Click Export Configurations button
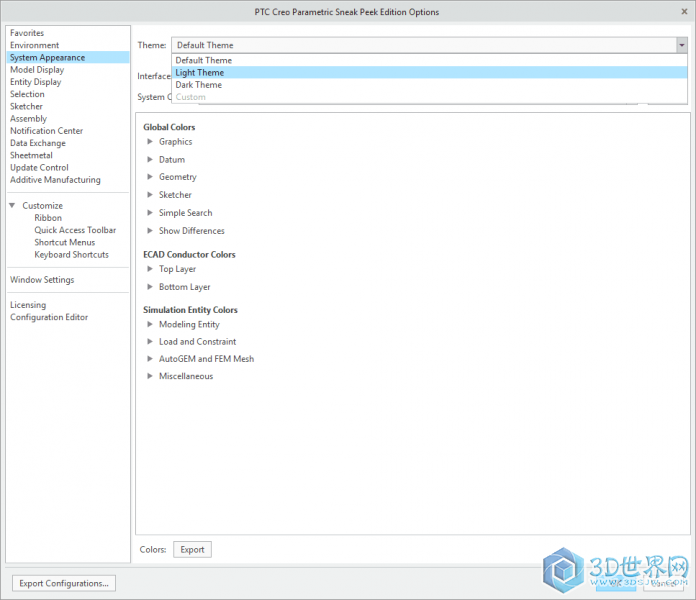 point(64,583)
